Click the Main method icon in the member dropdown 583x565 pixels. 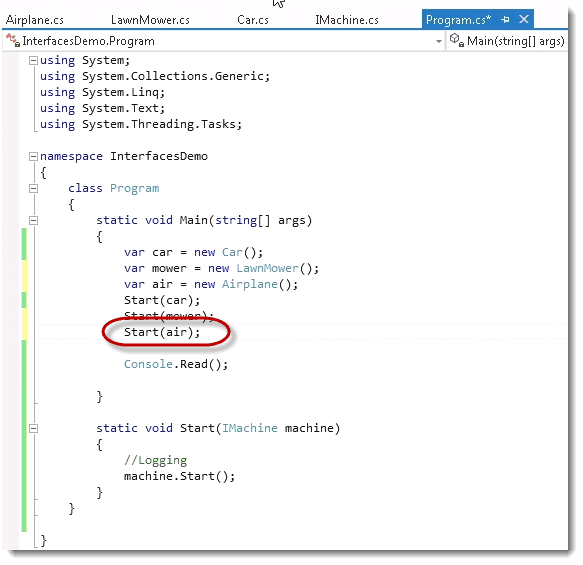(456, 40)
